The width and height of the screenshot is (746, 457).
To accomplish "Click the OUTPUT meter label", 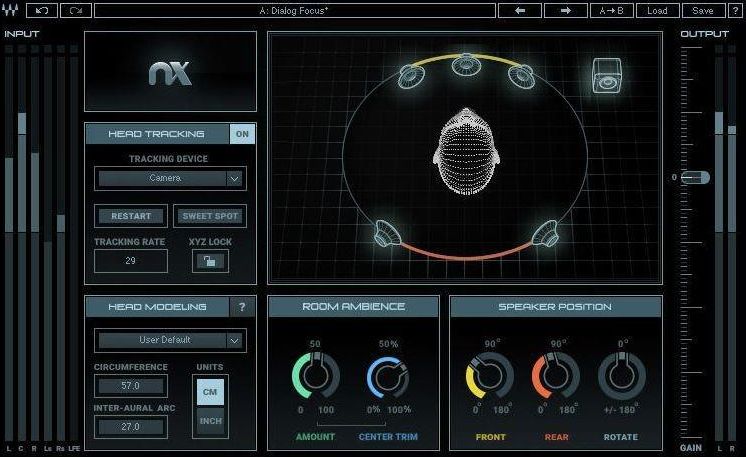I will point(705,34).
